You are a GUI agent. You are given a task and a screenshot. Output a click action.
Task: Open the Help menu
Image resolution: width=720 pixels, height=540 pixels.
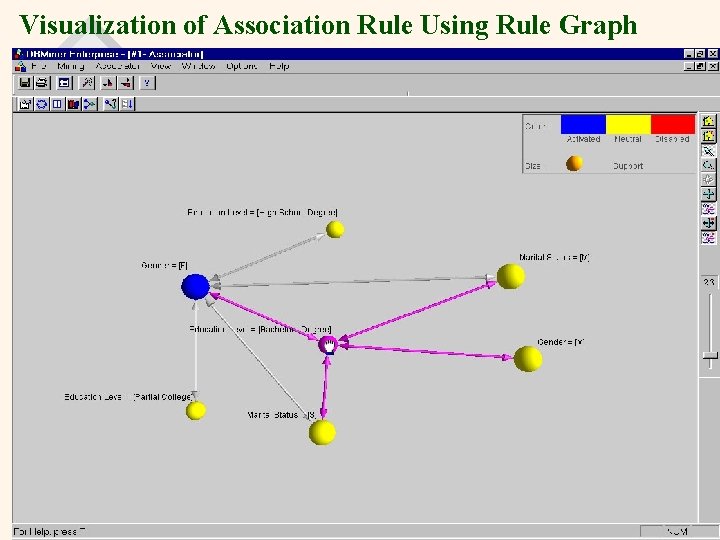click(279, 66)
